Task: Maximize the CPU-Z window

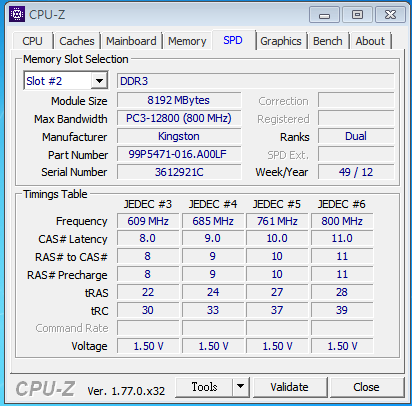Action: pos(357,15)
